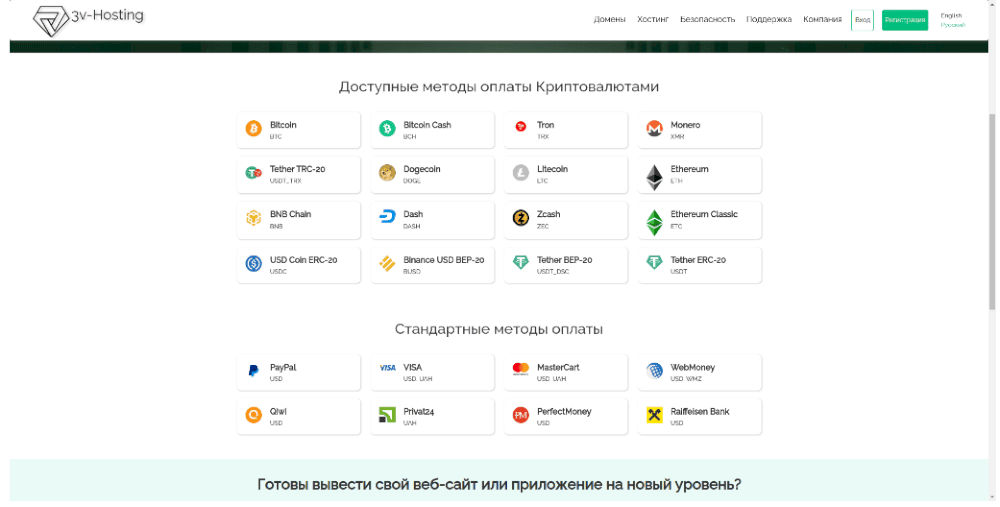Switch language to English

pyautogui.click(x=951, y=15)
